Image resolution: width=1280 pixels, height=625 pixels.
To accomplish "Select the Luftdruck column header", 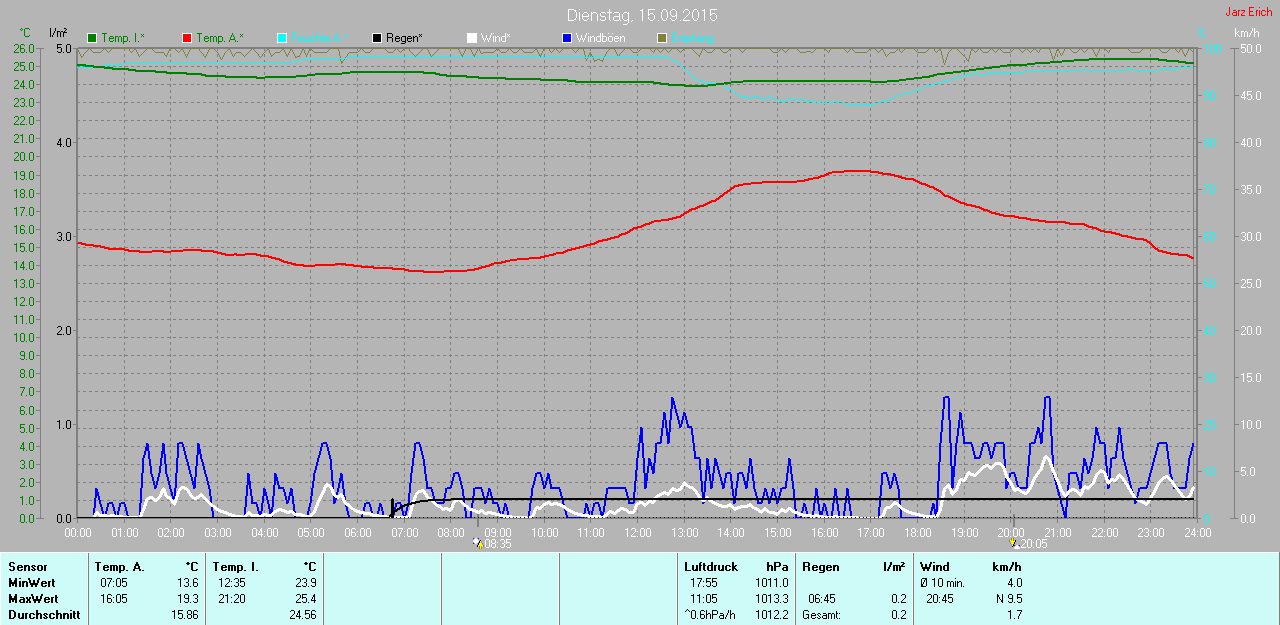I will coord(710,567).
